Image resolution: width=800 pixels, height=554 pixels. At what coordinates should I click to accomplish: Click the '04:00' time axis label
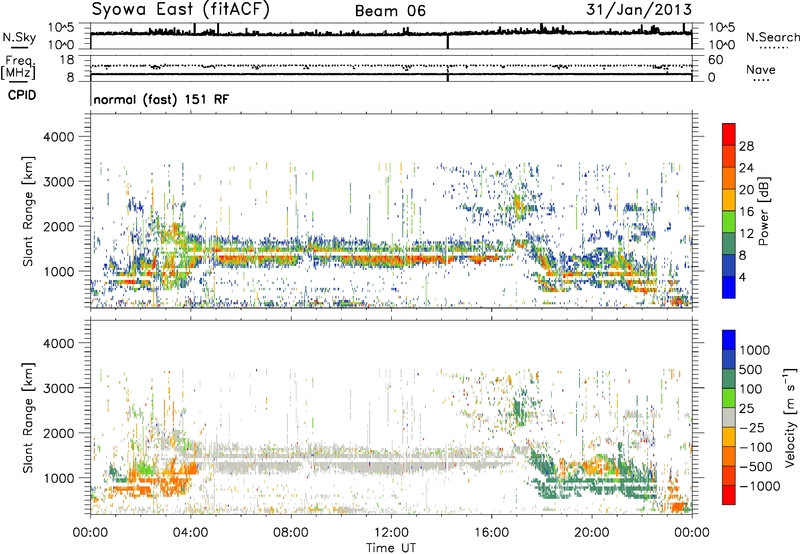tap(190, 533)
